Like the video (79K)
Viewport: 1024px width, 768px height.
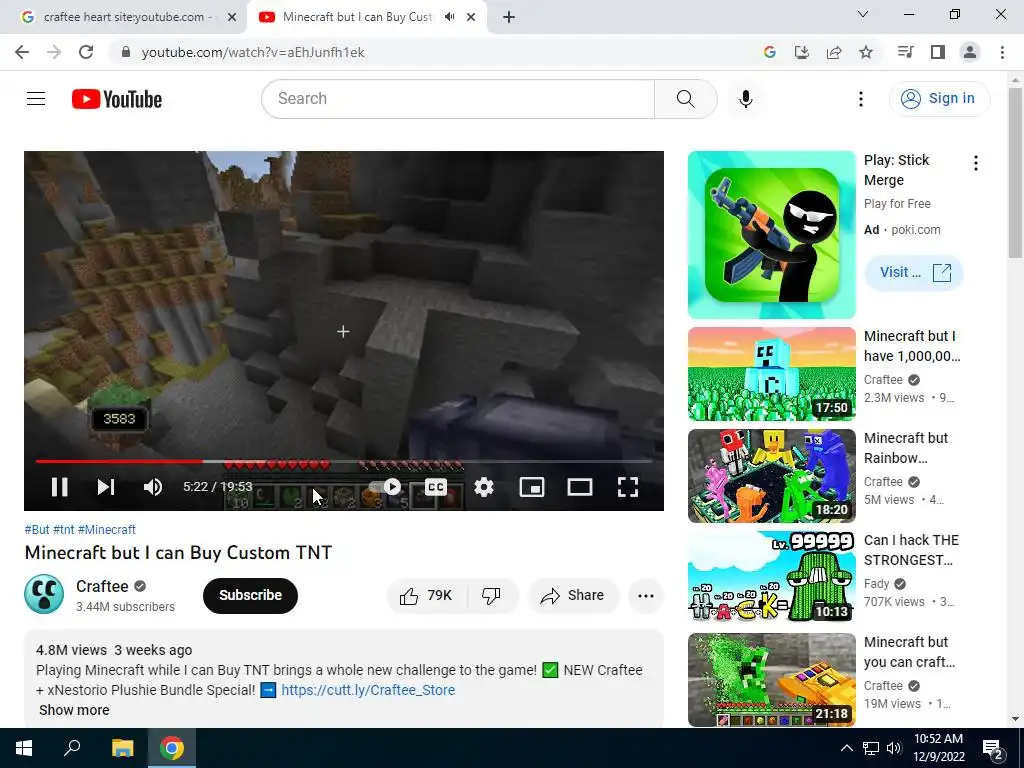(x=428, y=596)
